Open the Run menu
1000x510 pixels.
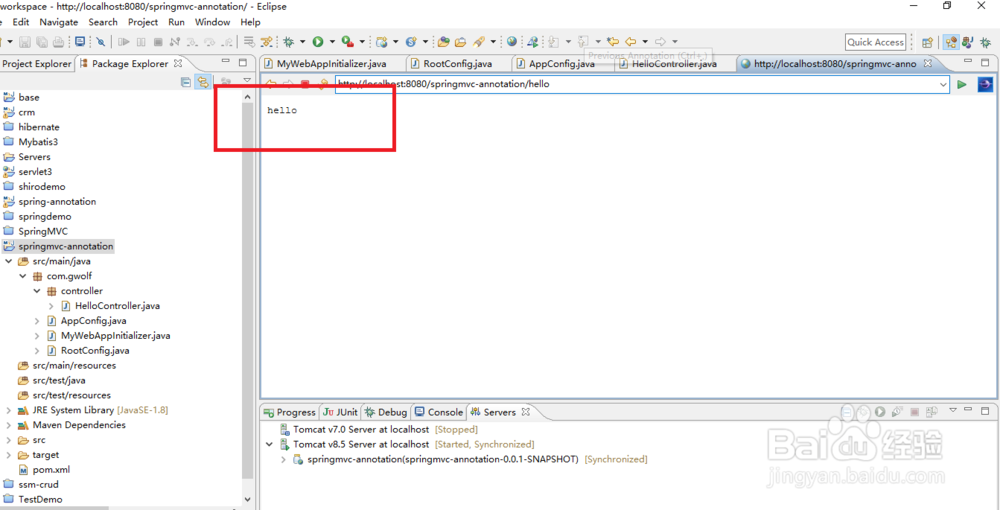point(177,22)
